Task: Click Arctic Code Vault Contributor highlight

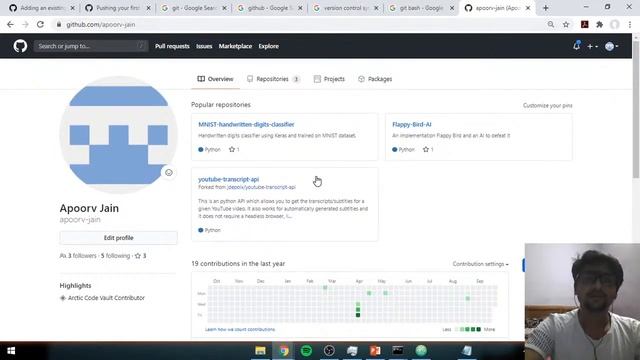Action: [x=106, y=298]
